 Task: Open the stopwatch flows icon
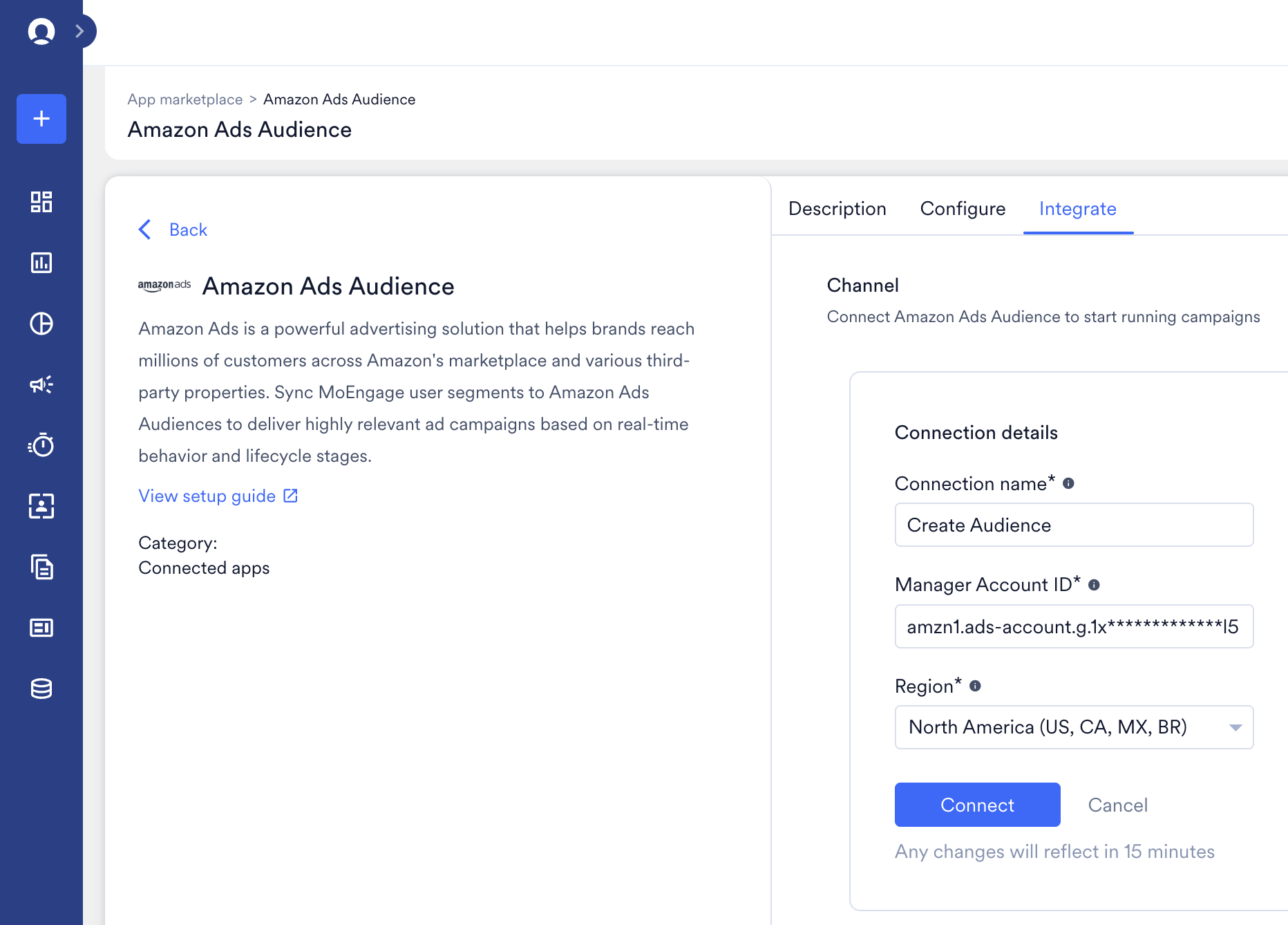41,445
